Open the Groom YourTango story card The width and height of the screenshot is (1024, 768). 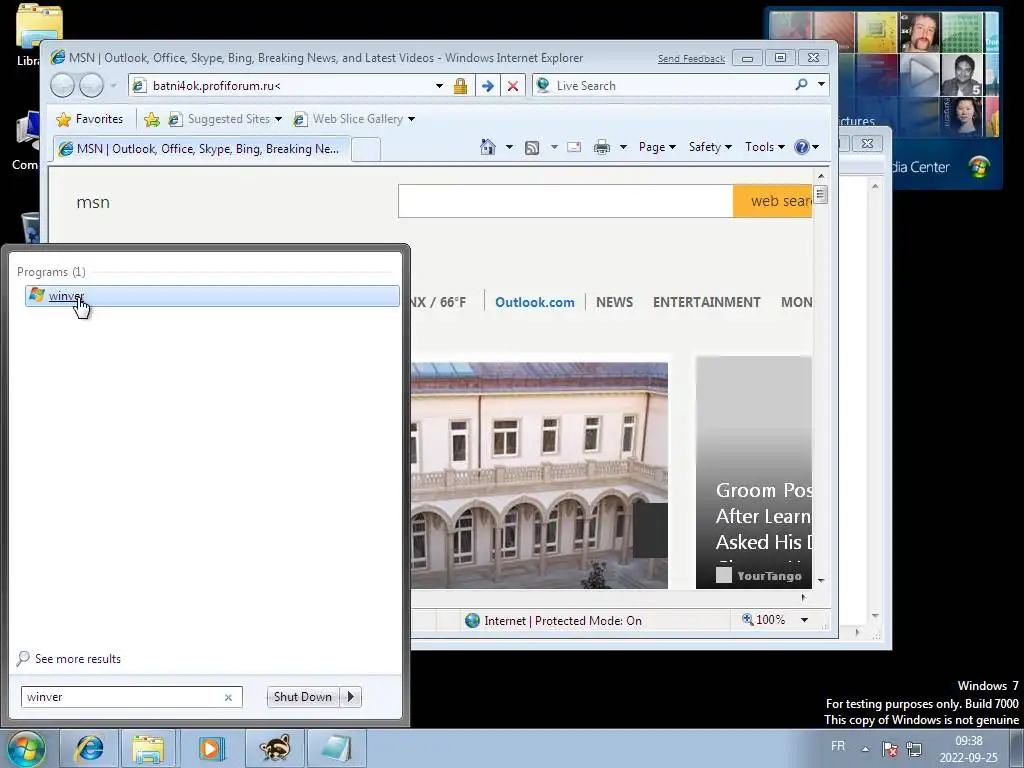(754, 472)
